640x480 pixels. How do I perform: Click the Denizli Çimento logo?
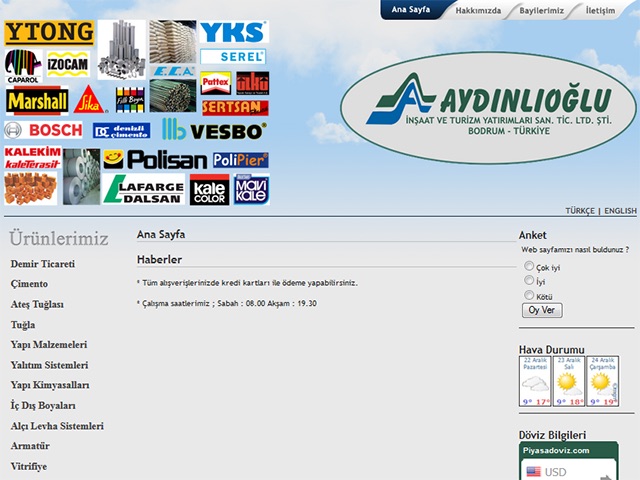(121, 131)
